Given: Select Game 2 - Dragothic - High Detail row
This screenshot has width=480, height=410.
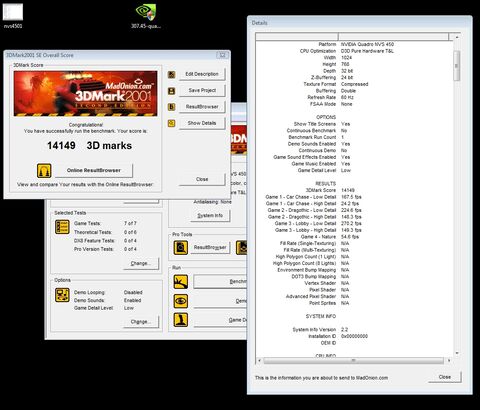Looking at the screenshot, I should (x=354, y=217).
